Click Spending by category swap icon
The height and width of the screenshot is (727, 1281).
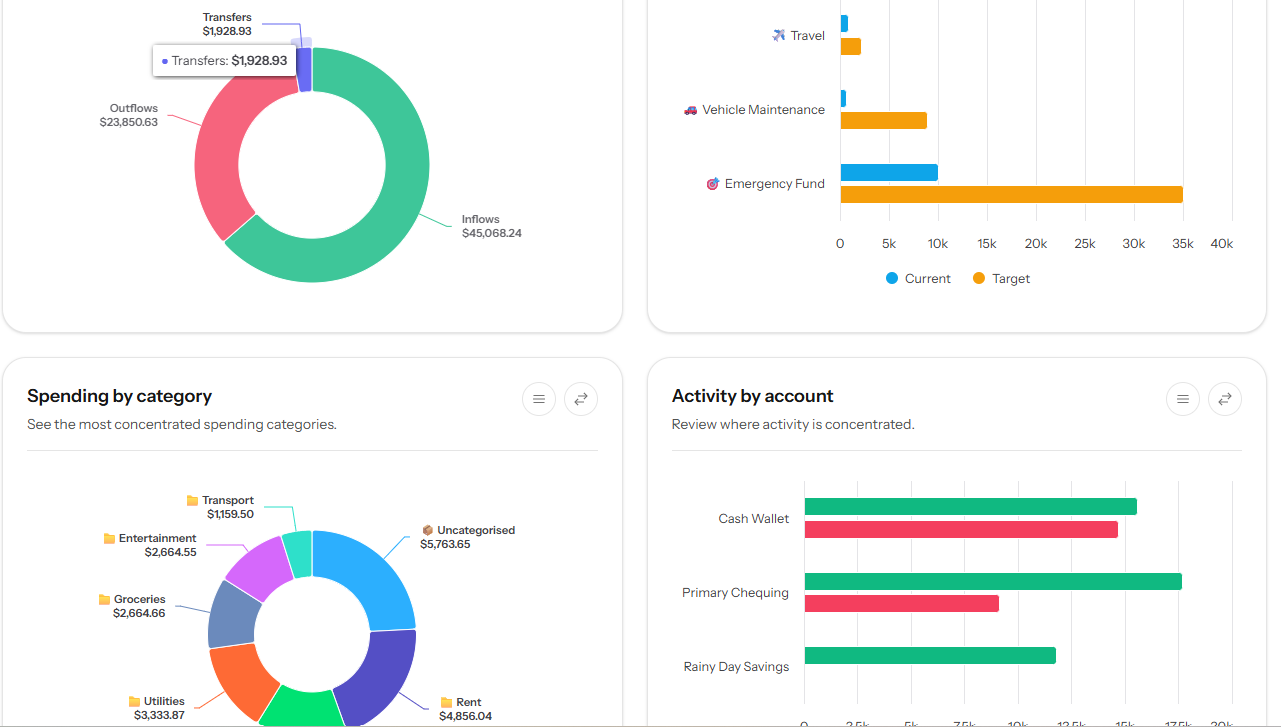pyautogui.click(x=581, y=399)
